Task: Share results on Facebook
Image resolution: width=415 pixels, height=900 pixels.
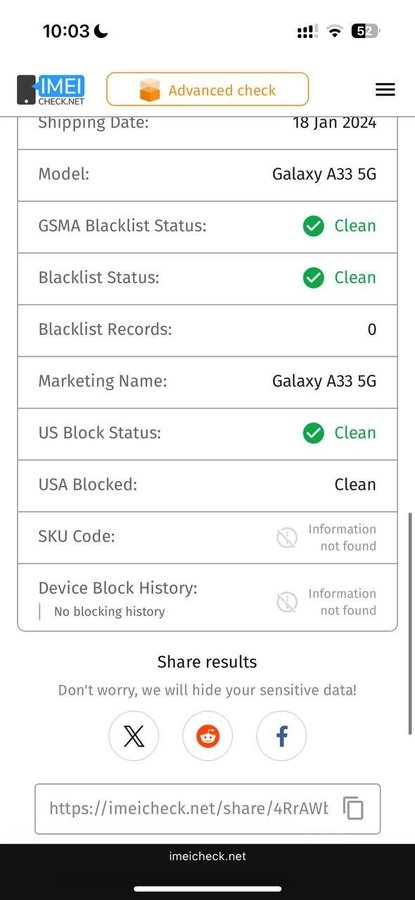Action: pyautogui.click(x=281, y=736)
